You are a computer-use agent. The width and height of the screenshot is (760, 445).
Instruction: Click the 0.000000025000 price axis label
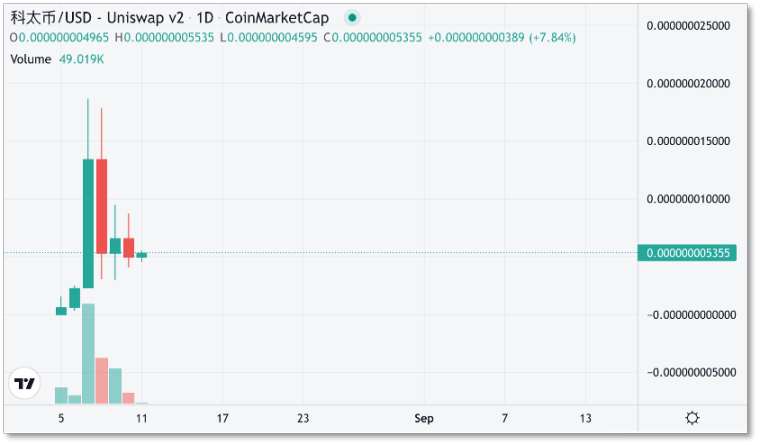(x=688, y=26)
